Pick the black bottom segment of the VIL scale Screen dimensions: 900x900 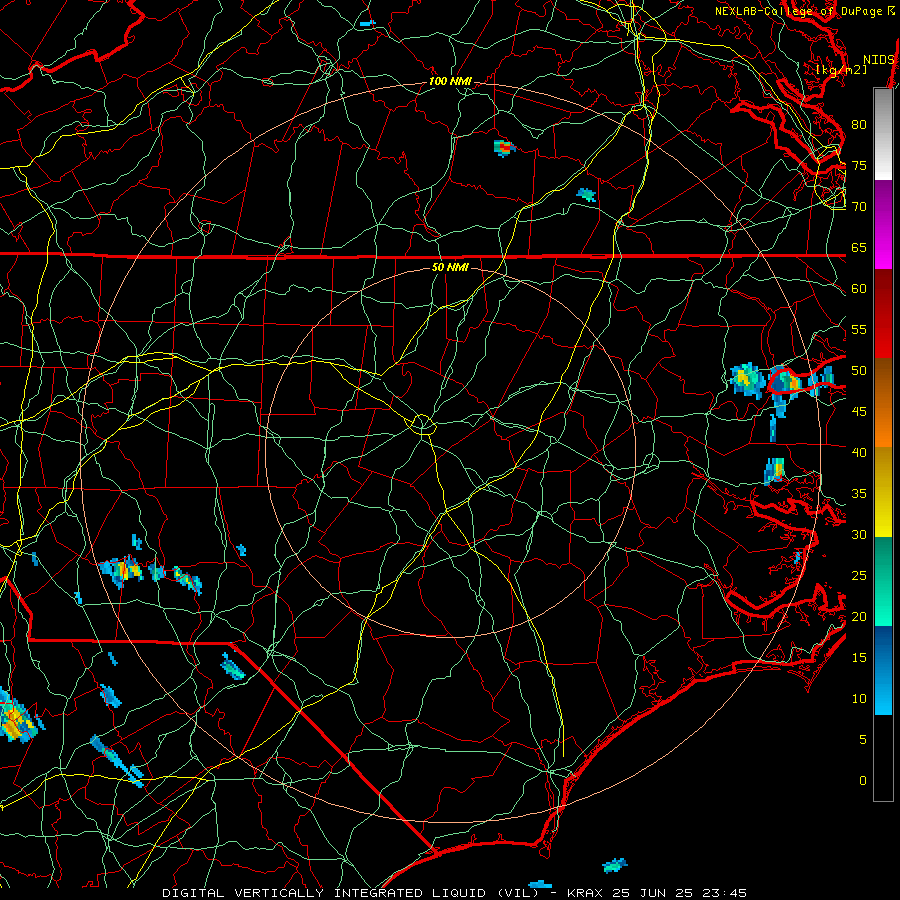(x=883, y=758)
